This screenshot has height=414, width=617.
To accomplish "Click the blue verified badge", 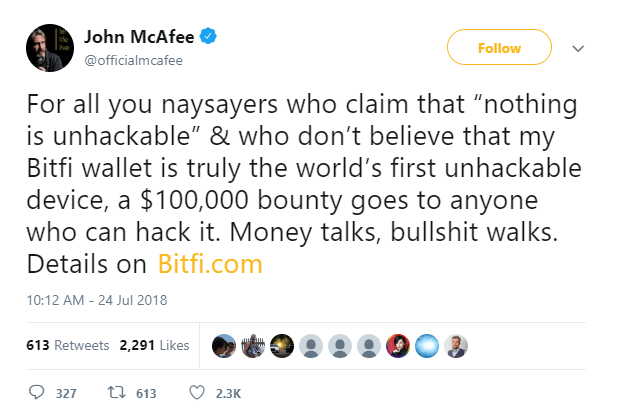I will pyautogui.click(x=212, y=37).
